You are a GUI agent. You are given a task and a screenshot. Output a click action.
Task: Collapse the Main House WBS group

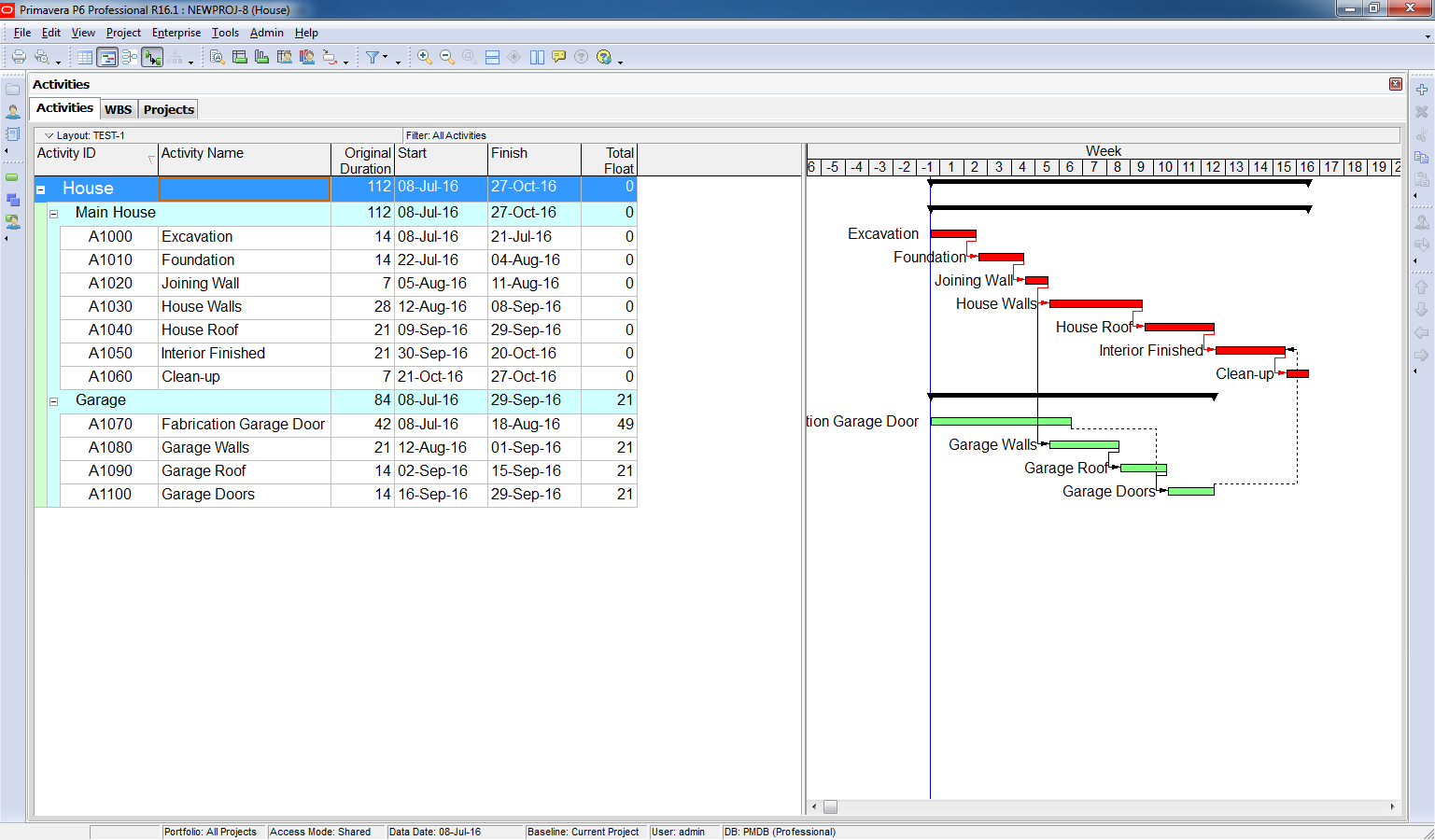tap(53, 214)
